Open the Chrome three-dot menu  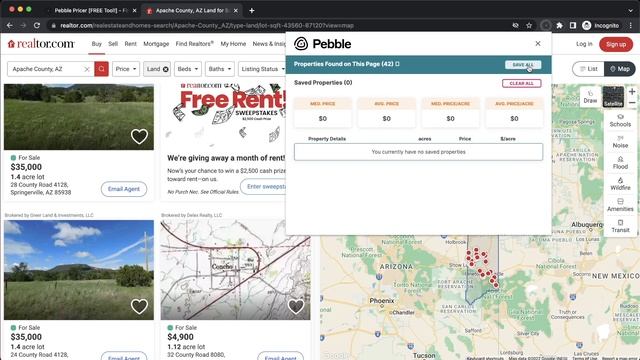(x=631, y=25)
